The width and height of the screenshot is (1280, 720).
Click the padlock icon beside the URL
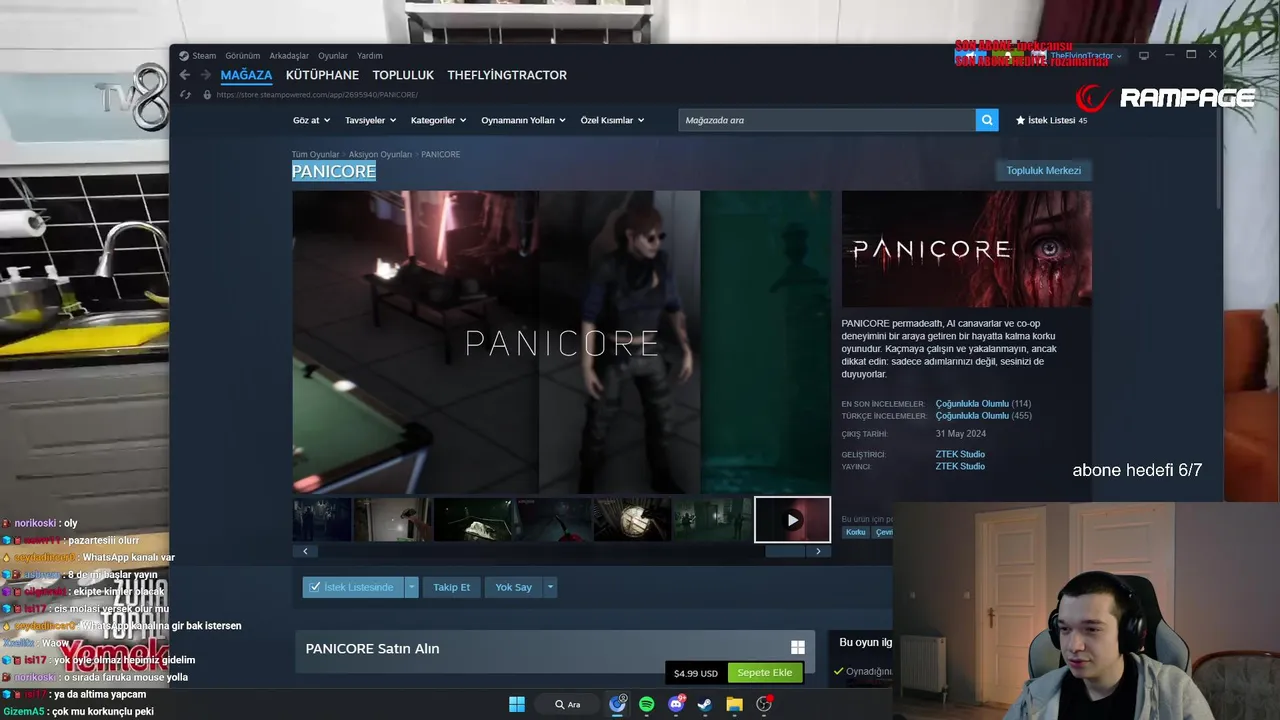207,95
